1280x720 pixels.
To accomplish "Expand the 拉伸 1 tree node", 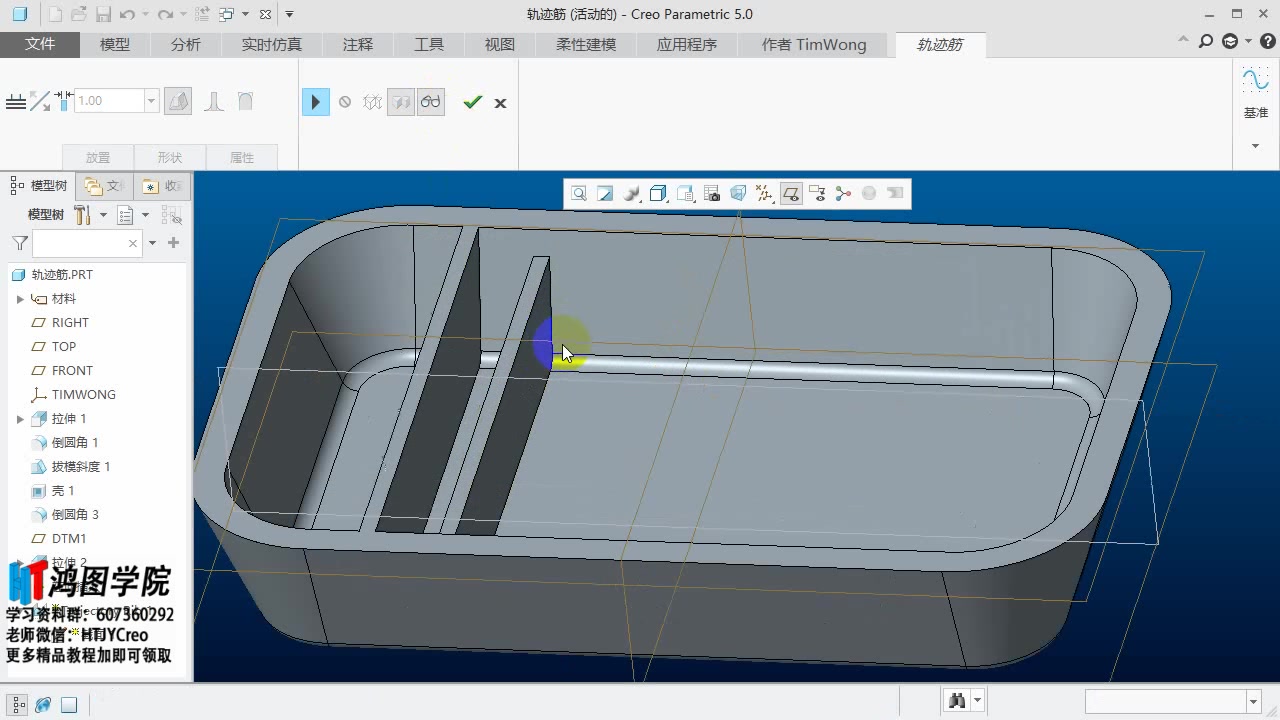I will click(x=20, y=419).
